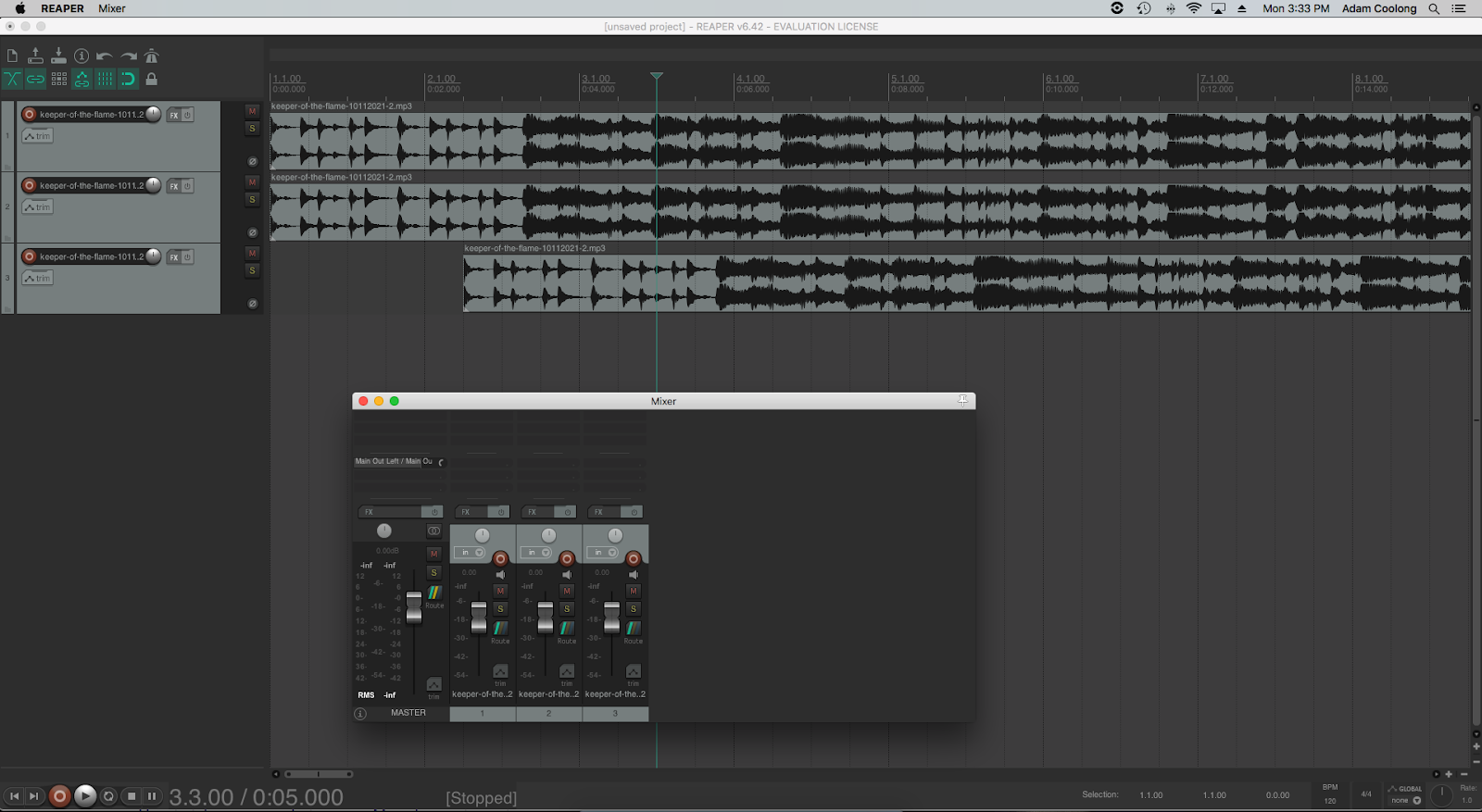The height and width of the screenshot is (812, 1482).
Task: Open Route for mixer channel 1
Action: coord(500,631)
